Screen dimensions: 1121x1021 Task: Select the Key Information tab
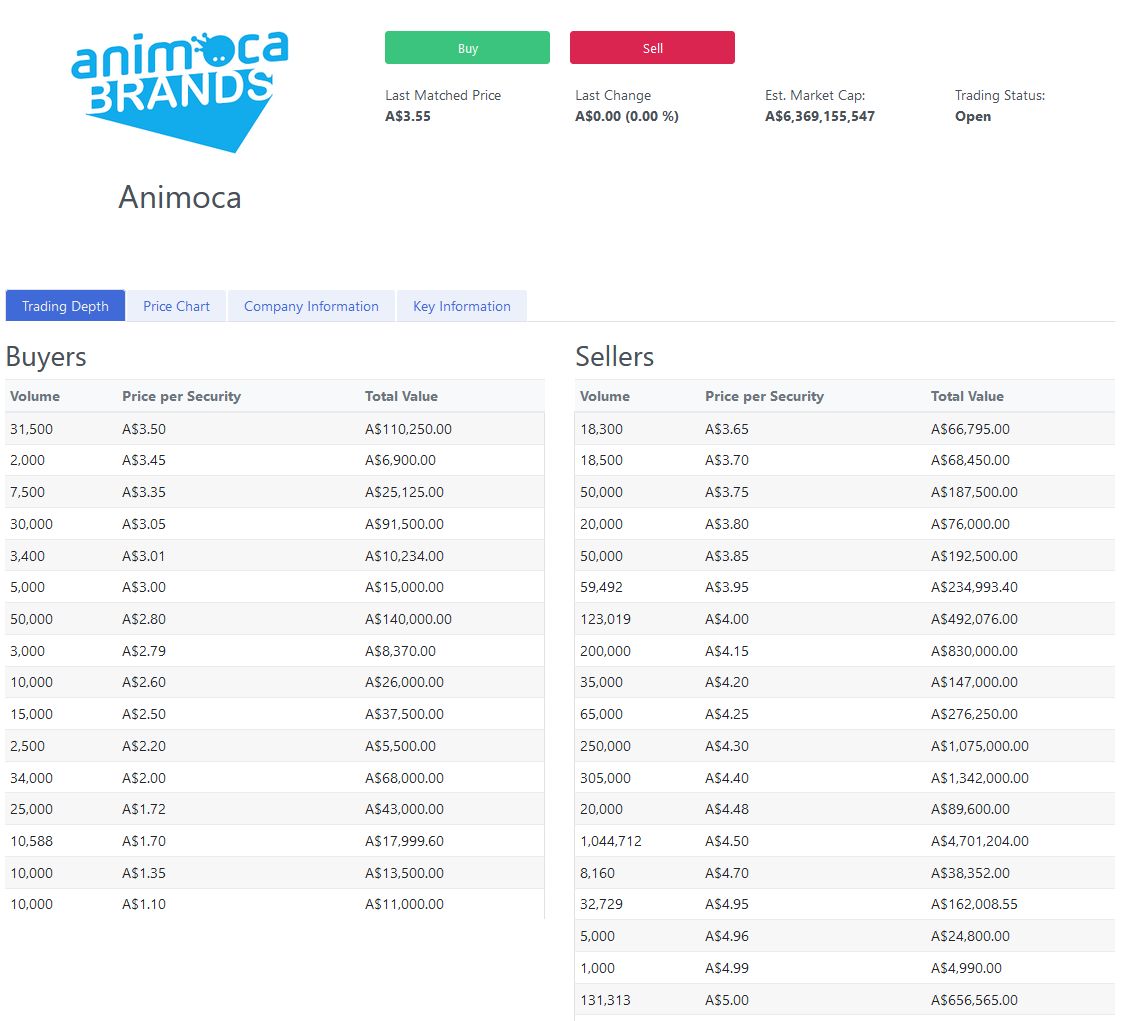[x=462, y=306]
